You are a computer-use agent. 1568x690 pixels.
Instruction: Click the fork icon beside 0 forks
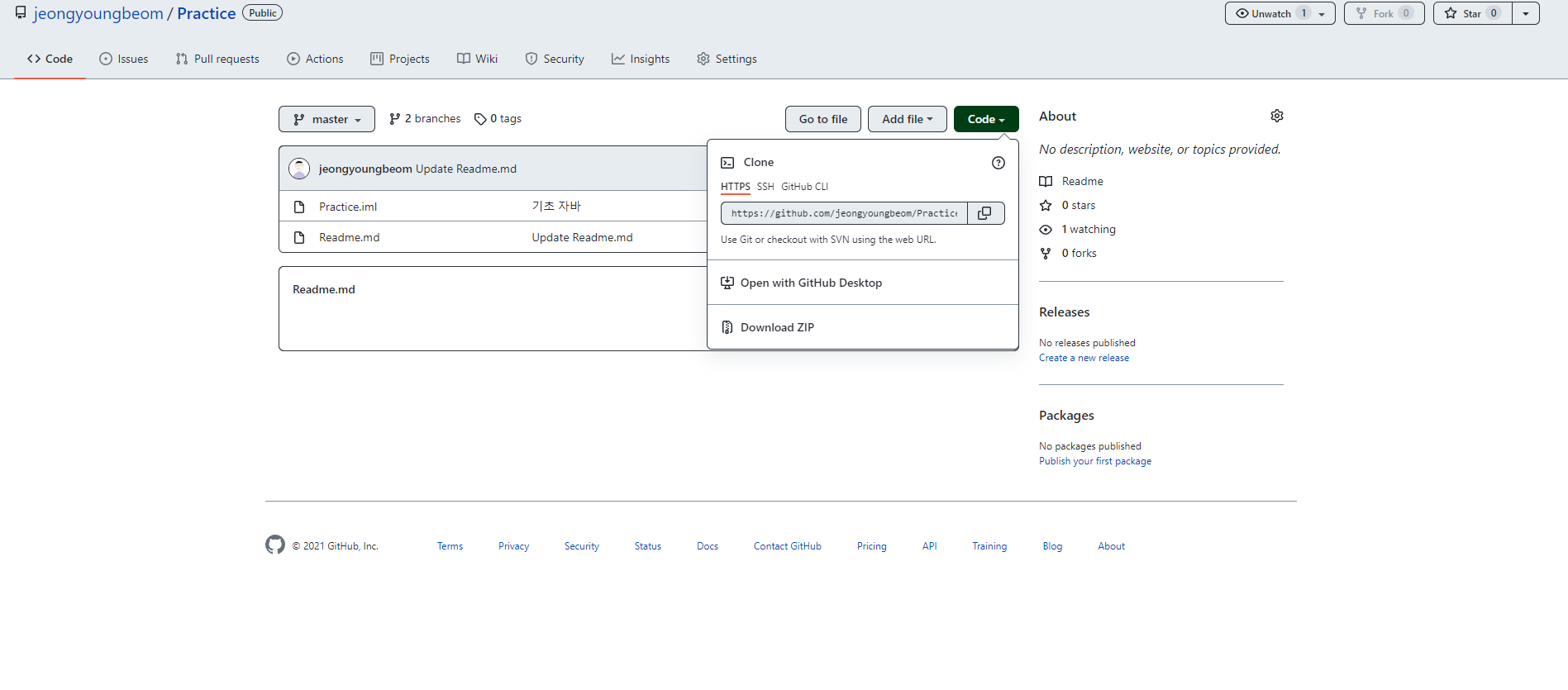tap(1046, 253)
